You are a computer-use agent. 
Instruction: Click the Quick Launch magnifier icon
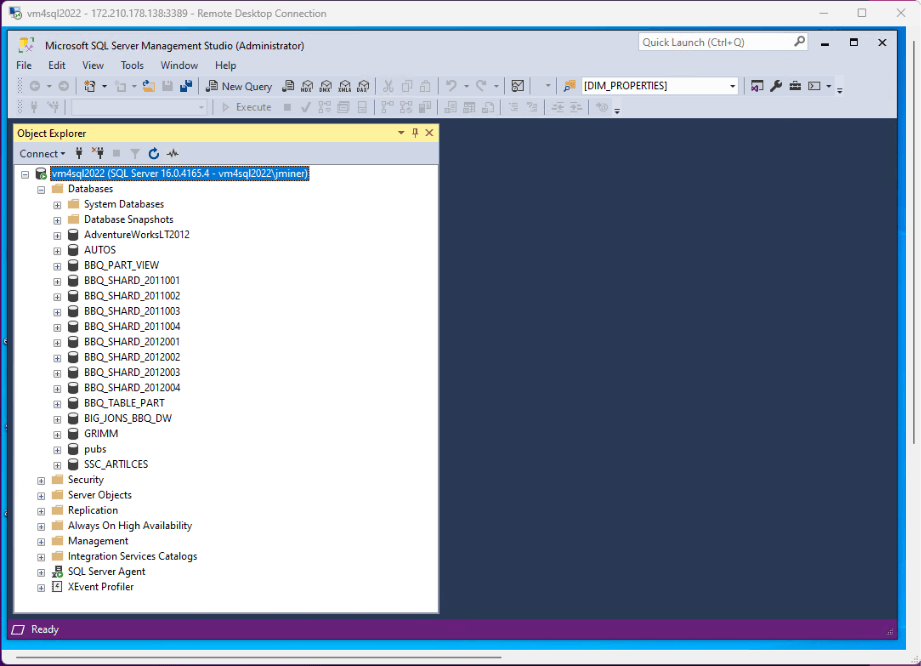[799, 42]
